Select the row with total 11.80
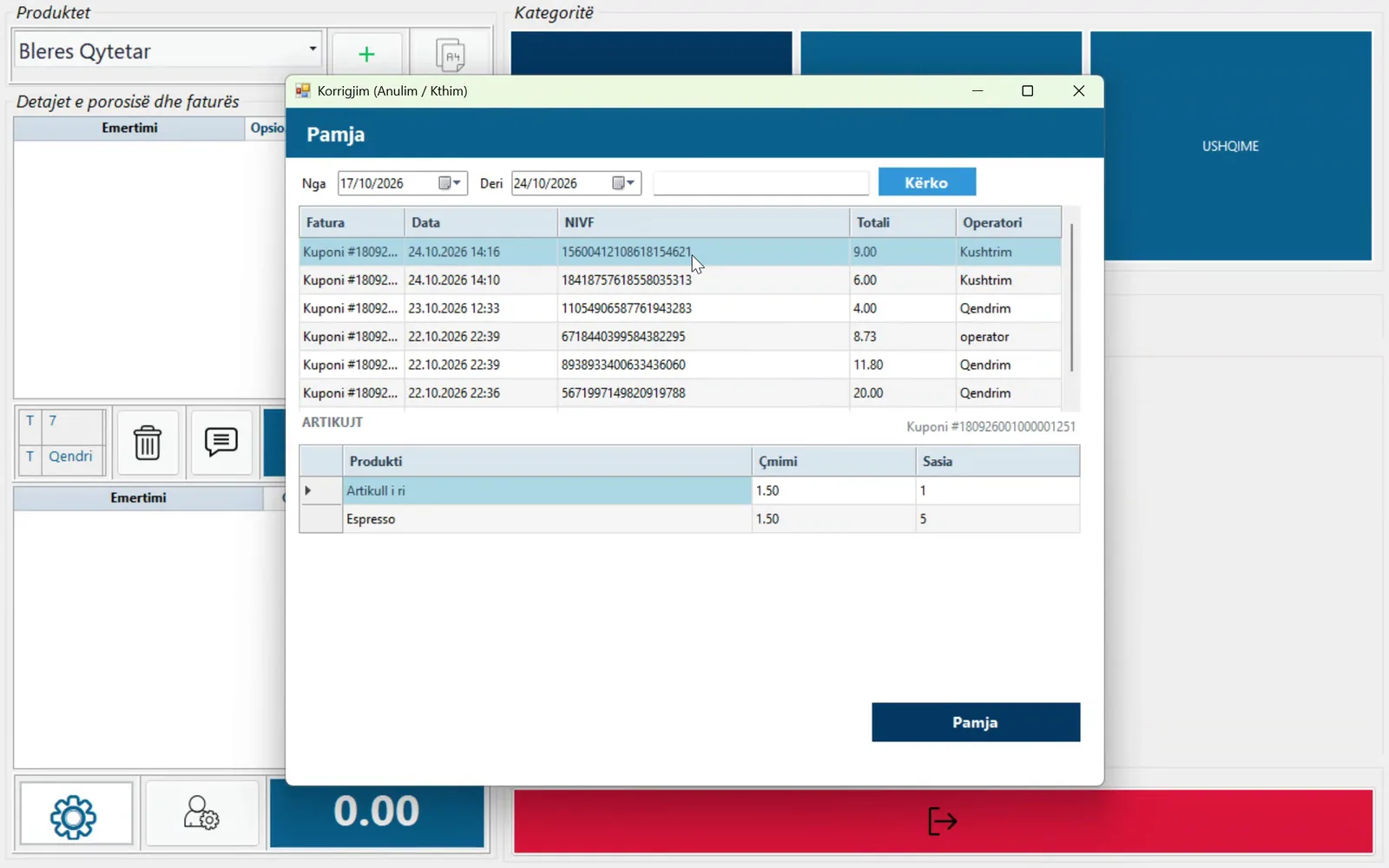The height and width of the screenshot is (868, 1389). [680, 365]
